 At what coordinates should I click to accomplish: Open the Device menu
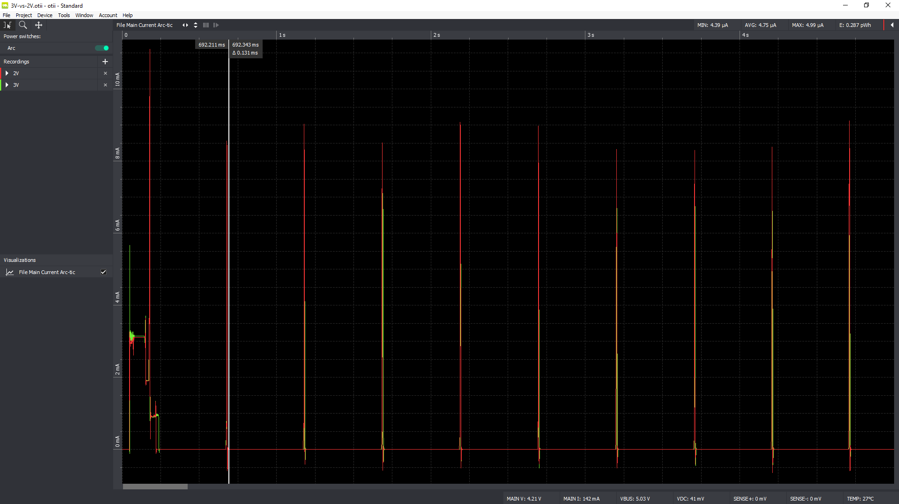point(45,15)
